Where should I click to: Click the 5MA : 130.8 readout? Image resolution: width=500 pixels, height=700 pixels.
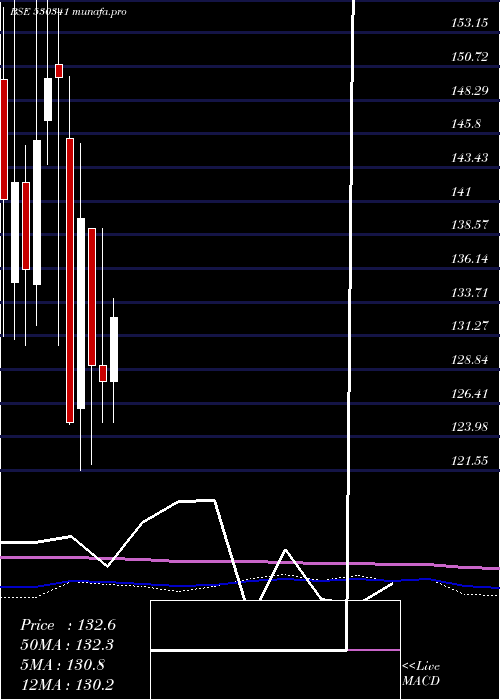click(62, 665)
